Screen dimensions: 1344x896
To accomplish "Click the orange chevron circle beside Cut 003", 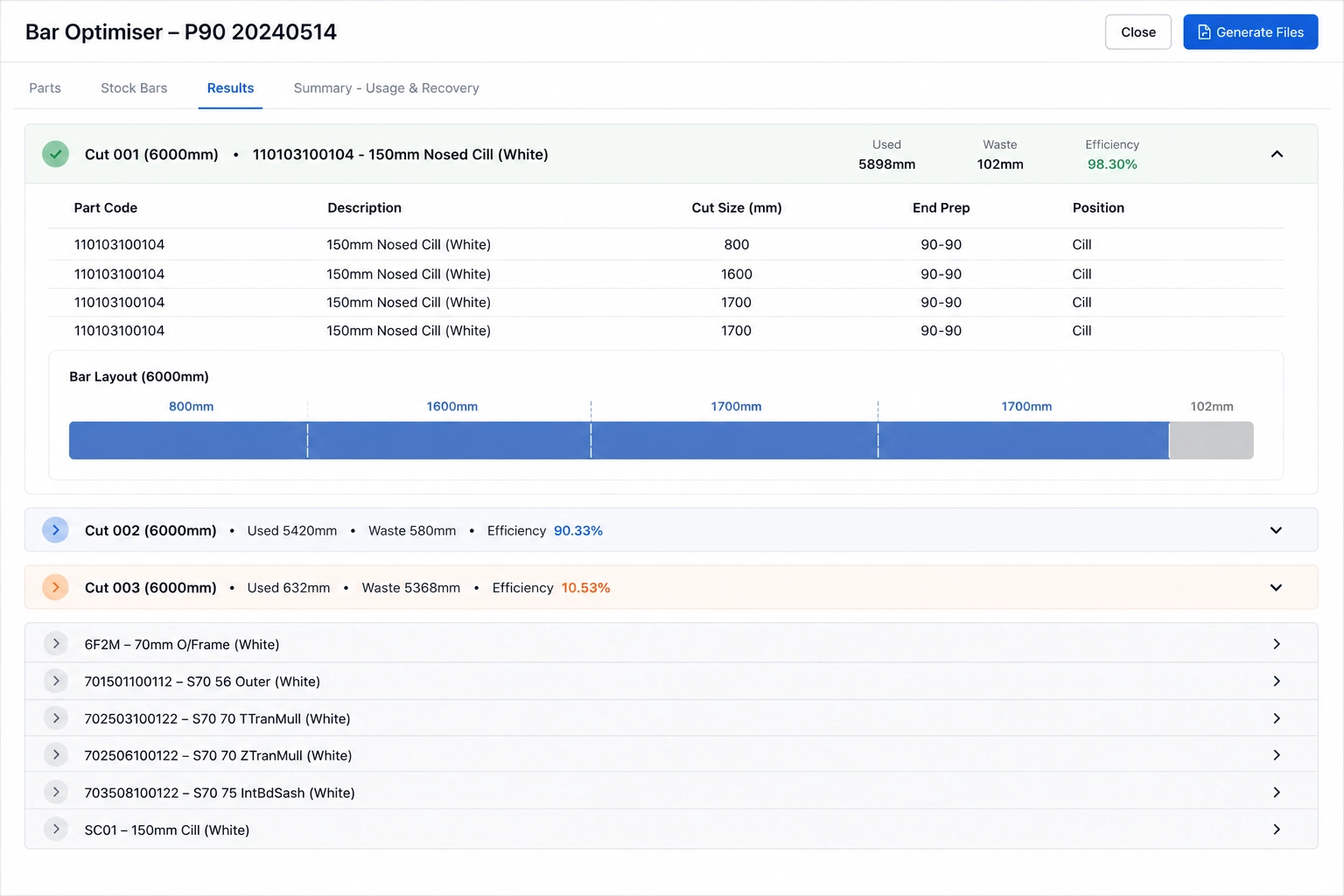I will point(55,587).
